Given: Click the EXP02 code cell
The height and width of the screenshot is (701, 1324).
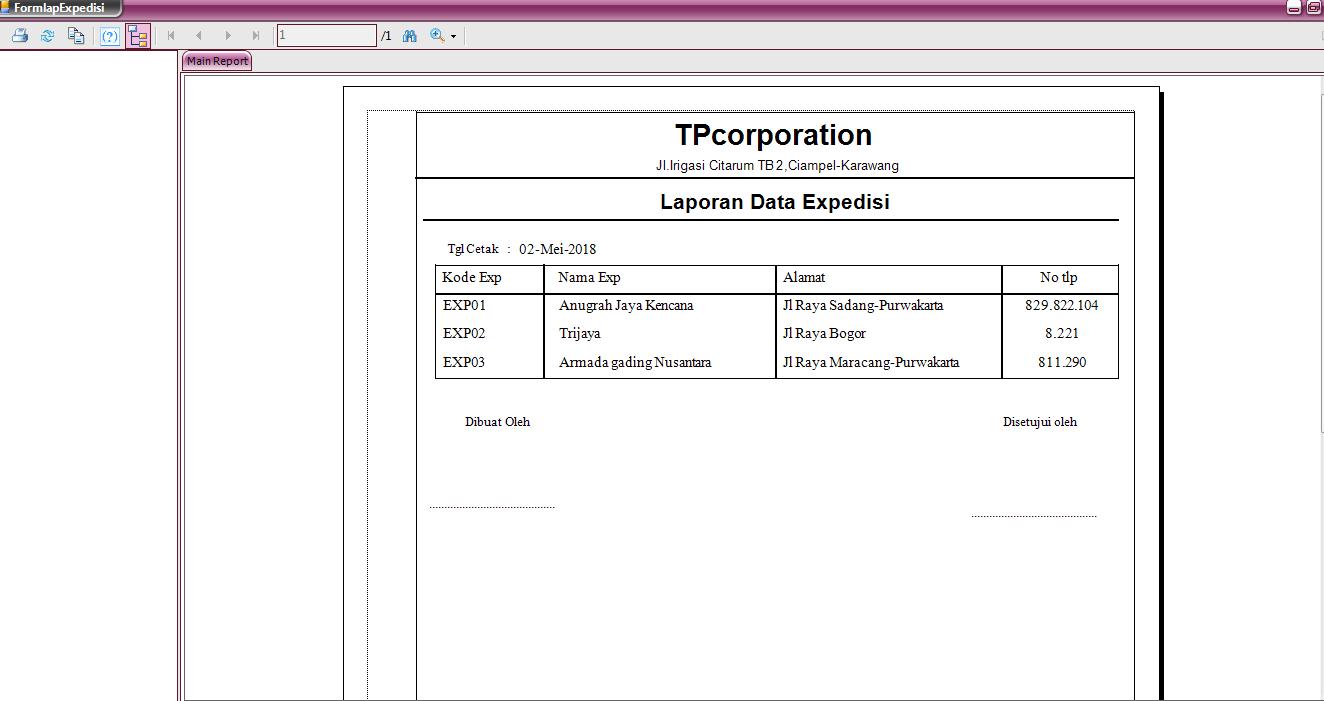Looking at the screenshot, I should (x=464, y=334).
